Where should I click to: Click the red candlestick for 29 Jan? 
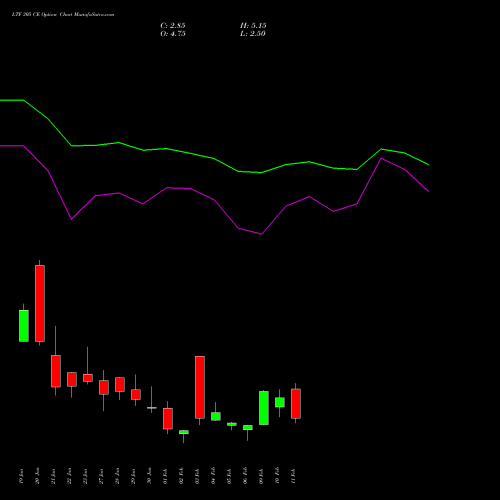tap(136, 394)
